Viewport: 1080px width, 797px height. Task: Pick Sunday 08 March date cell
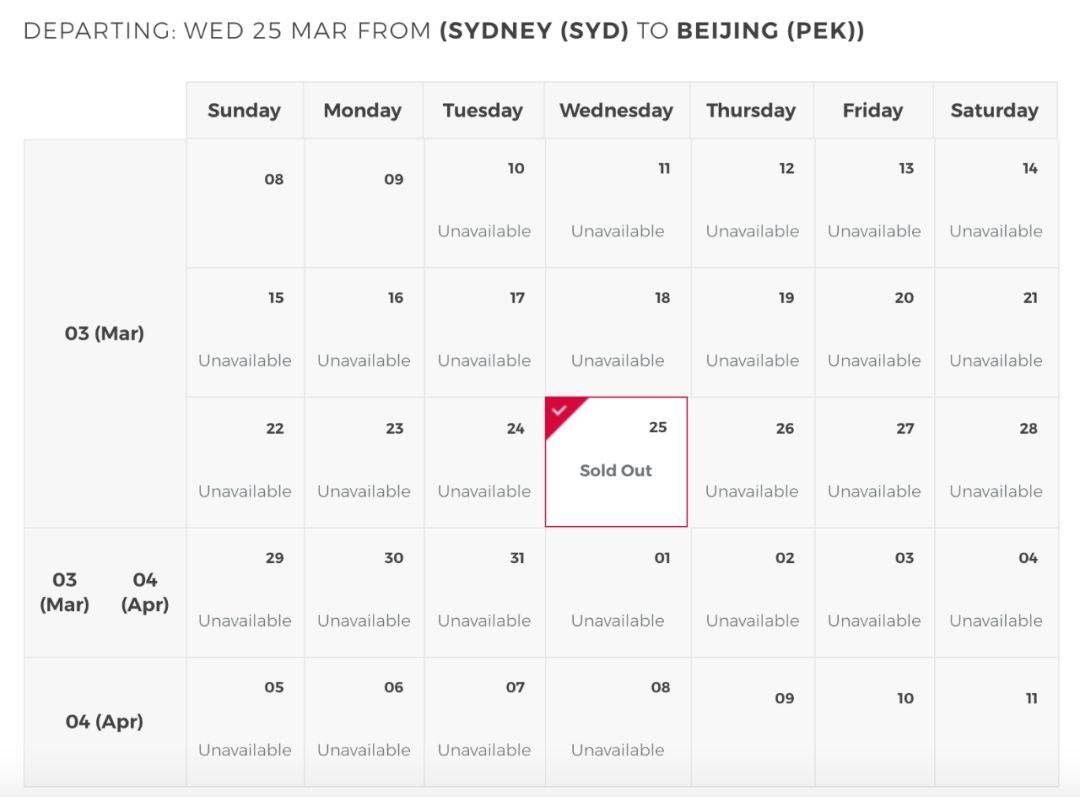245,203
